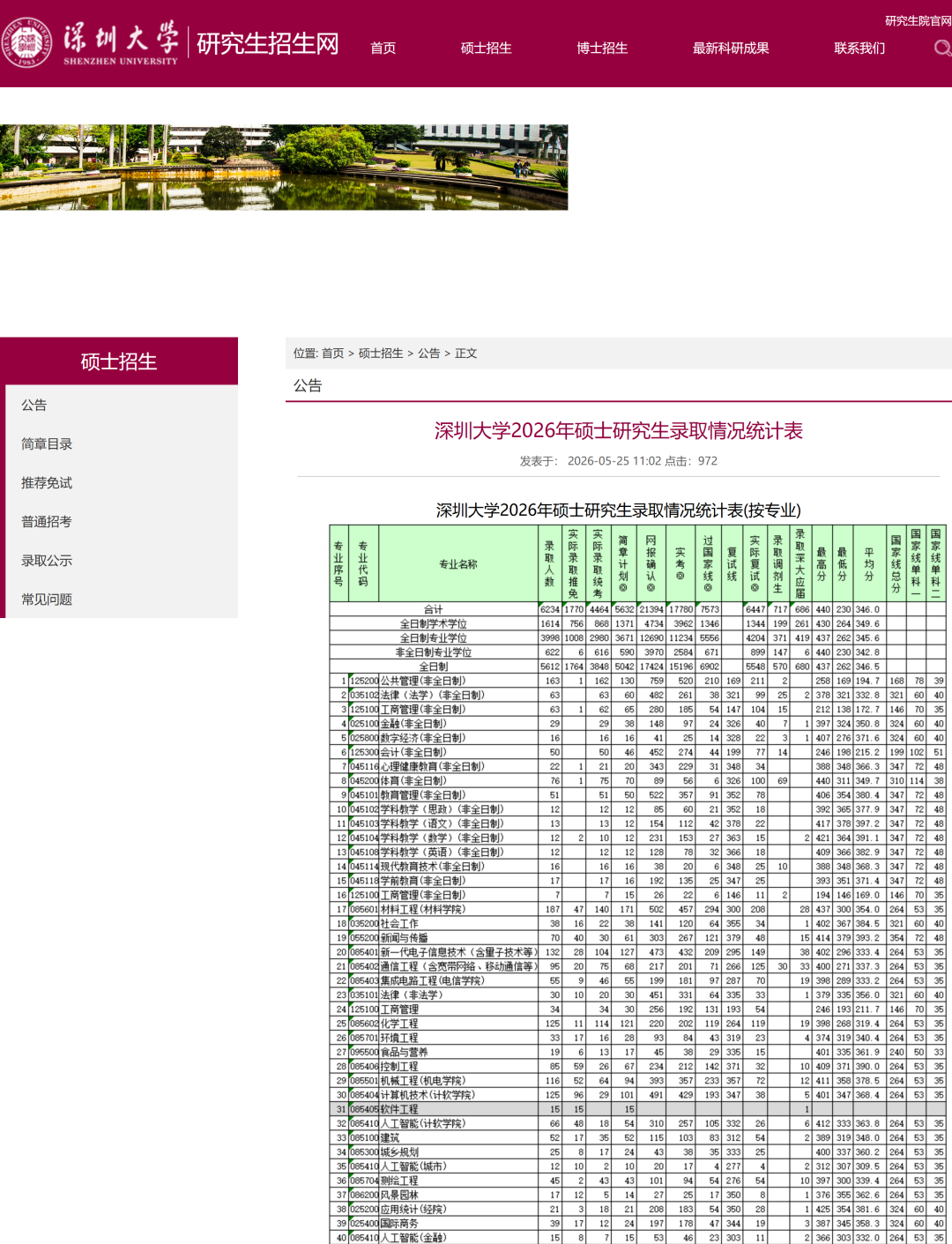952x1244 pixels.
Task: Click the 金融(非全日制) major name
Action: [413, 723]
